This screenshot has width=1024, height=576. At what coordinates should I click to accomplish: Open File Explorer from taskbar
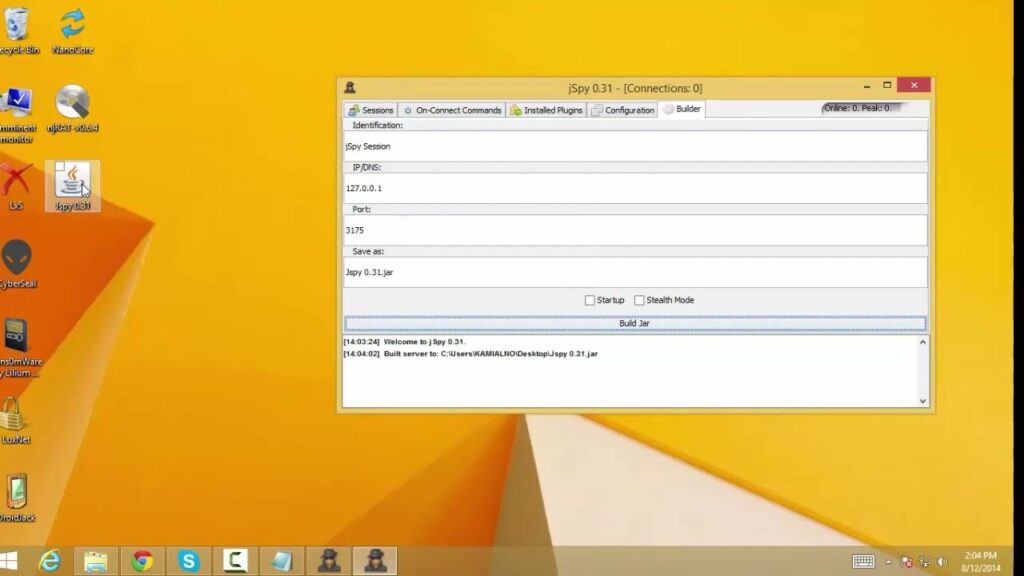pyautogui.click(x=95, y=561)
